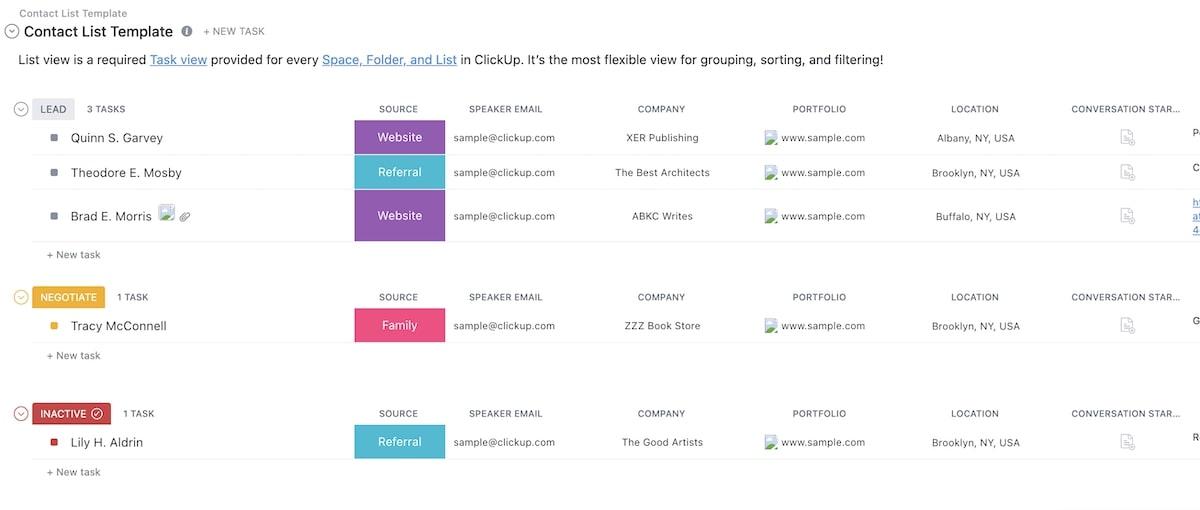Open the image thumbnail beside Brad E. Morris
1200x510 pixels.
(166, 213)
